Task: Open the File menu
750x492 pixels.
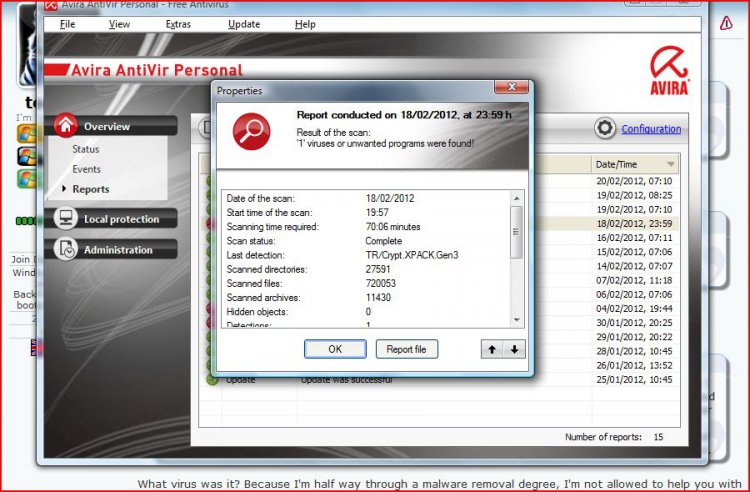Action: [x=67, y=24]
